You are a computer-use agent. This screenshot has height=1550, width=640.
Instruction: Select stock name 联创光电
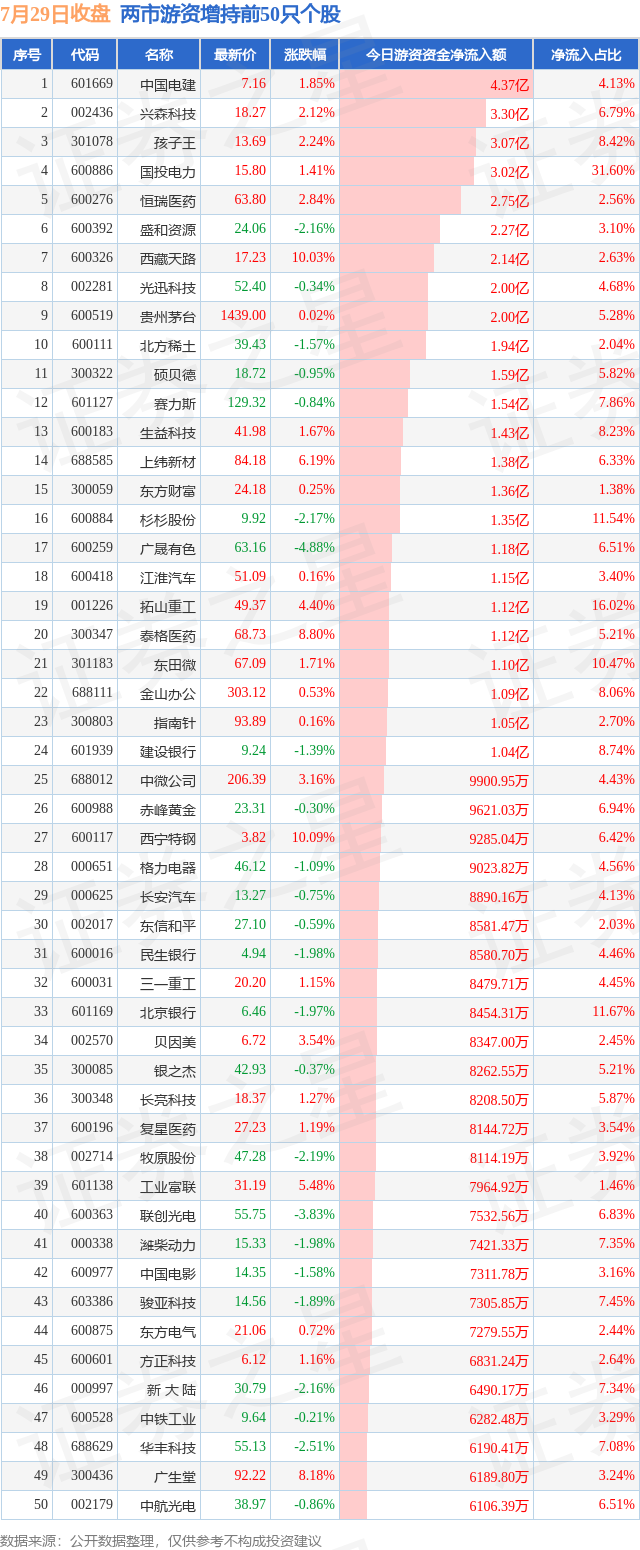168,1216
